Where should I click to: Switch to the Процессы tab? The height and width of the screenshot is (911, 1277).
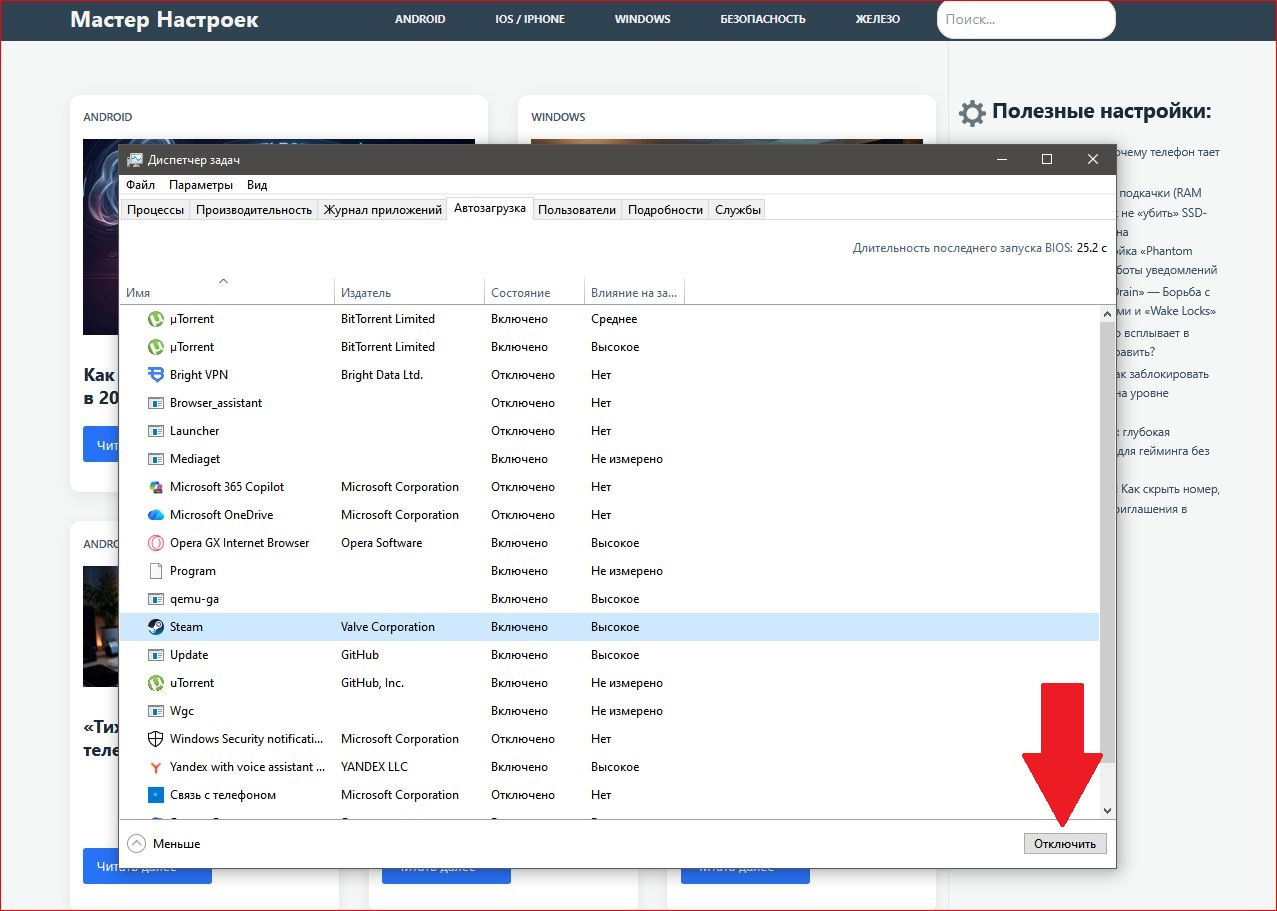[155, 210]
